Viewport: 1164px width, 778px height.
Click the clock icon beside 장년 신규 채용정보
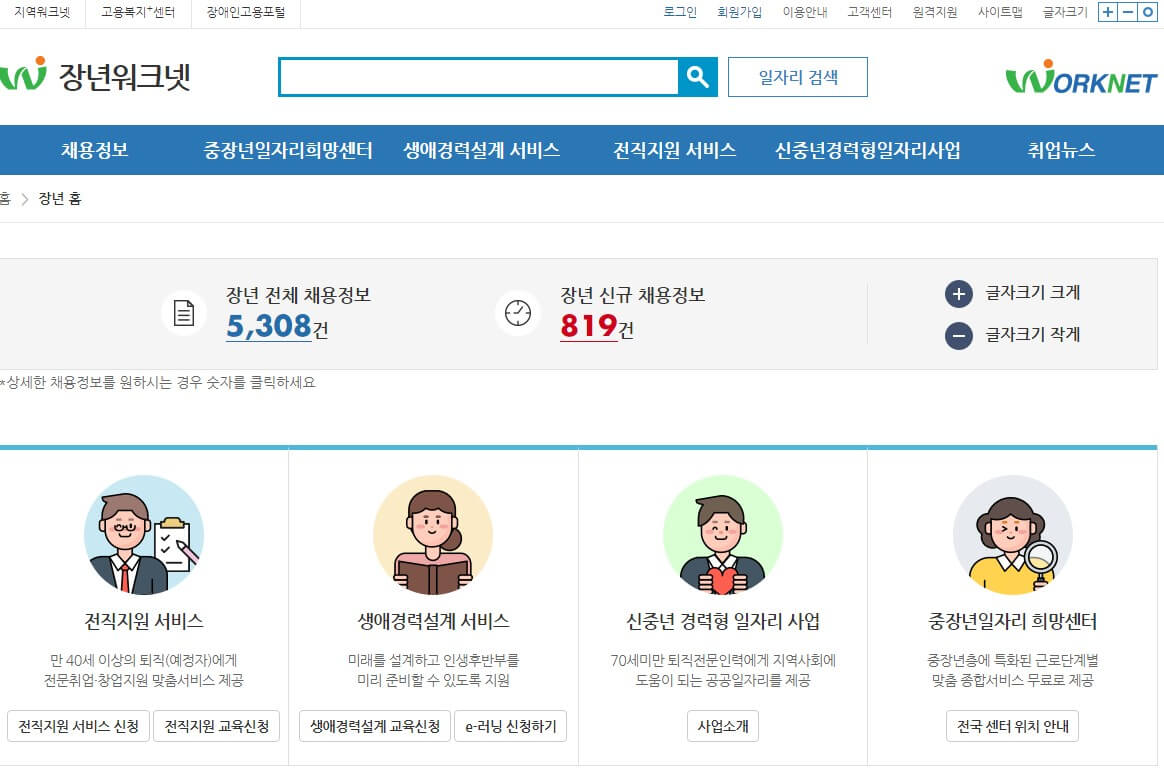518,312
